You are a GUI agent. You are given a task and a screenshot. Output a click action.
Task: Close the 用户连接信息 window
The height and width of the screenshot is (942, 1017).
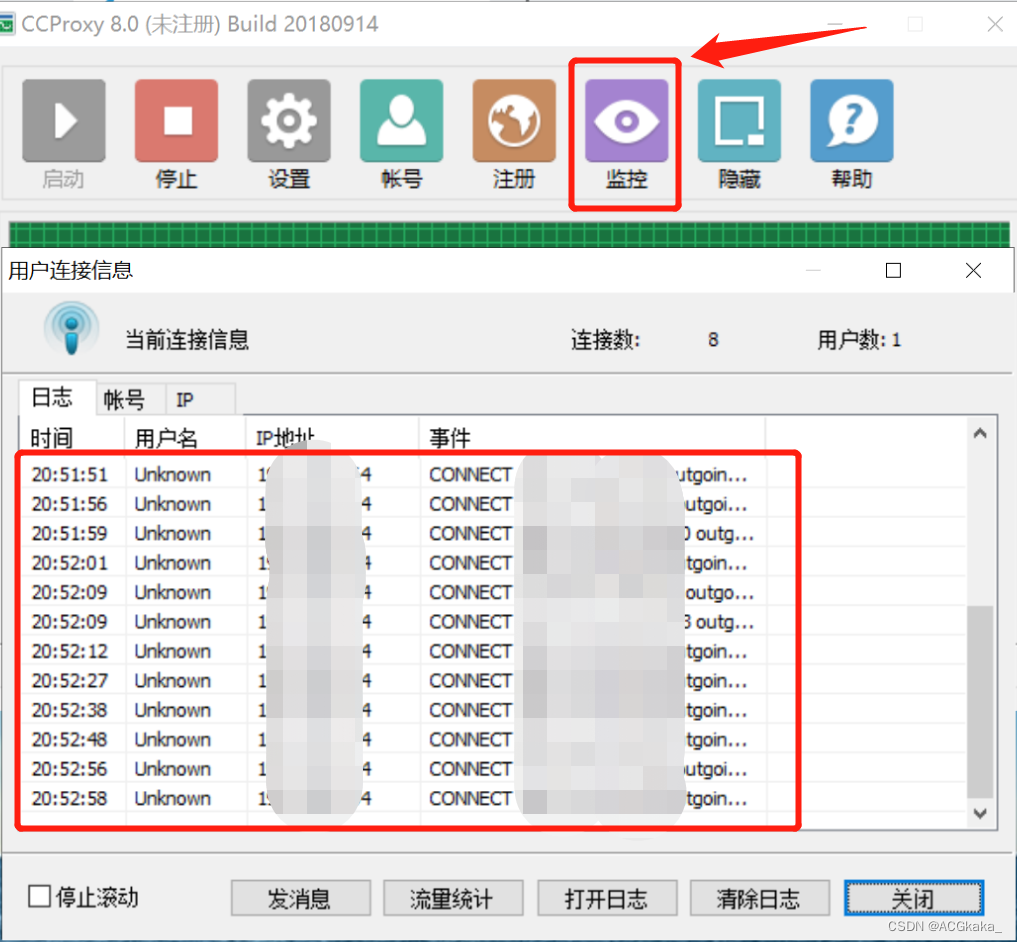[973, 271]
